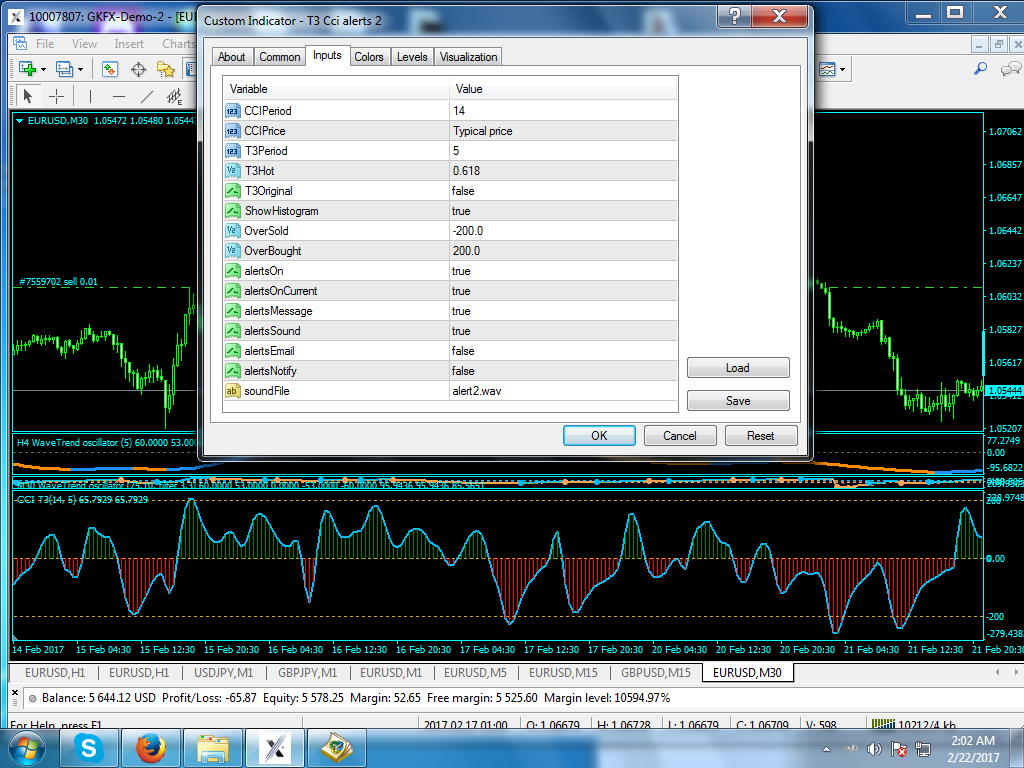1024x768 pixels.
Task: Switch to the Colors tab
Action: [x=368, y=57]
